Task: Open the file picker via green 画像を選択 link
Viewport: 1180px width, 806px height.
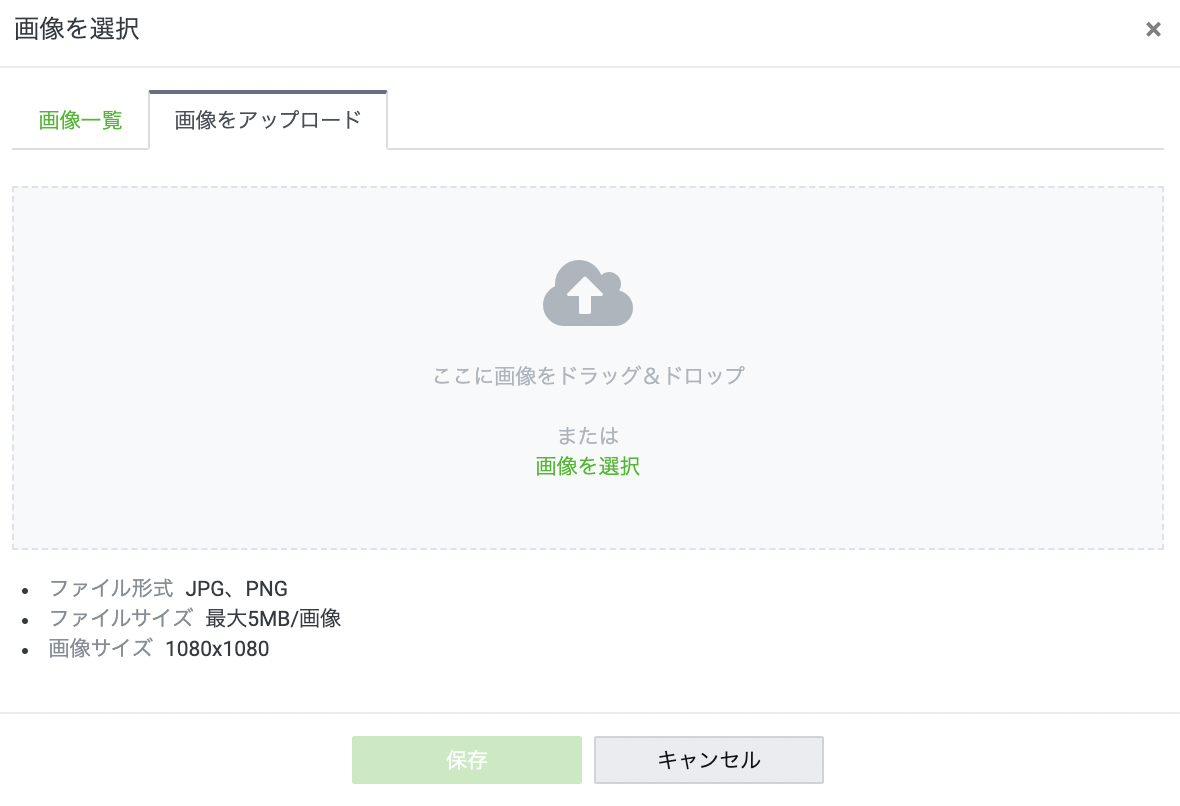Action: point(588,466)
